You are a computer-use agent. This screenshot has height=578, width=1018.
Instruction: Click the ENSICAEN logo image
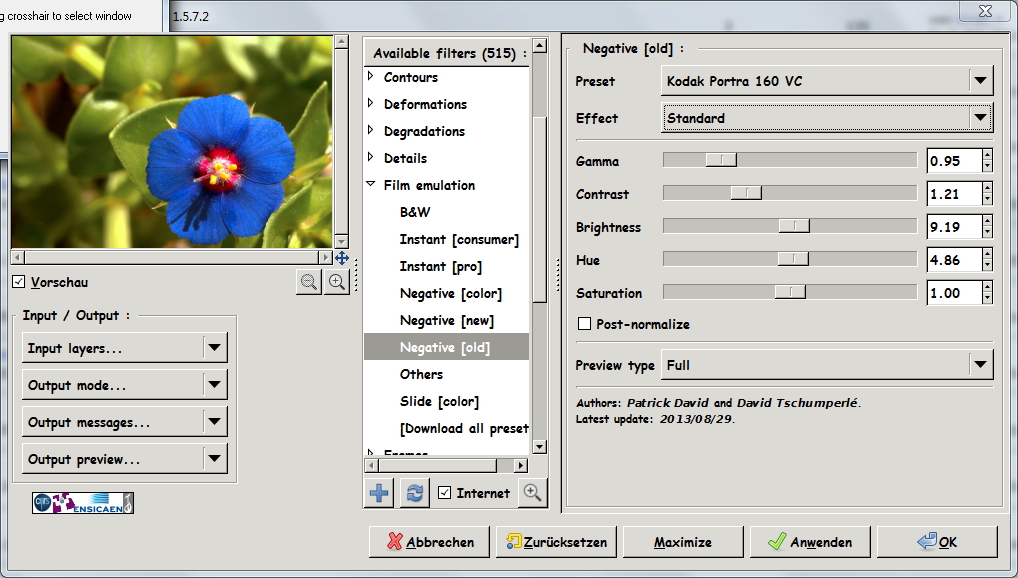point(83,503)
